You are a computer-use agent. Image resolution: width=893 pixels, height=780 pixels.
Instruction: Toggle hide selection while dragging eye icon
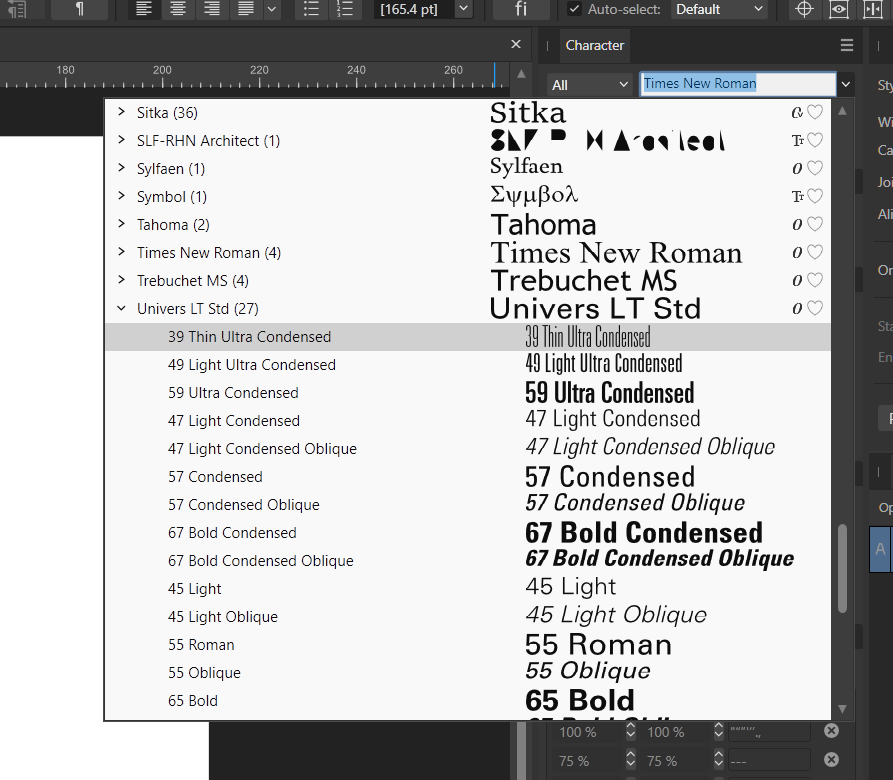tap(839, 9)
